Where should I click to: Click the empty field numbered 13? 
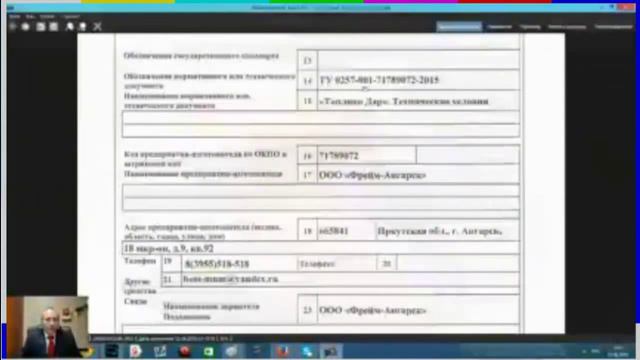pyautogui.click(x=418, y=60)
